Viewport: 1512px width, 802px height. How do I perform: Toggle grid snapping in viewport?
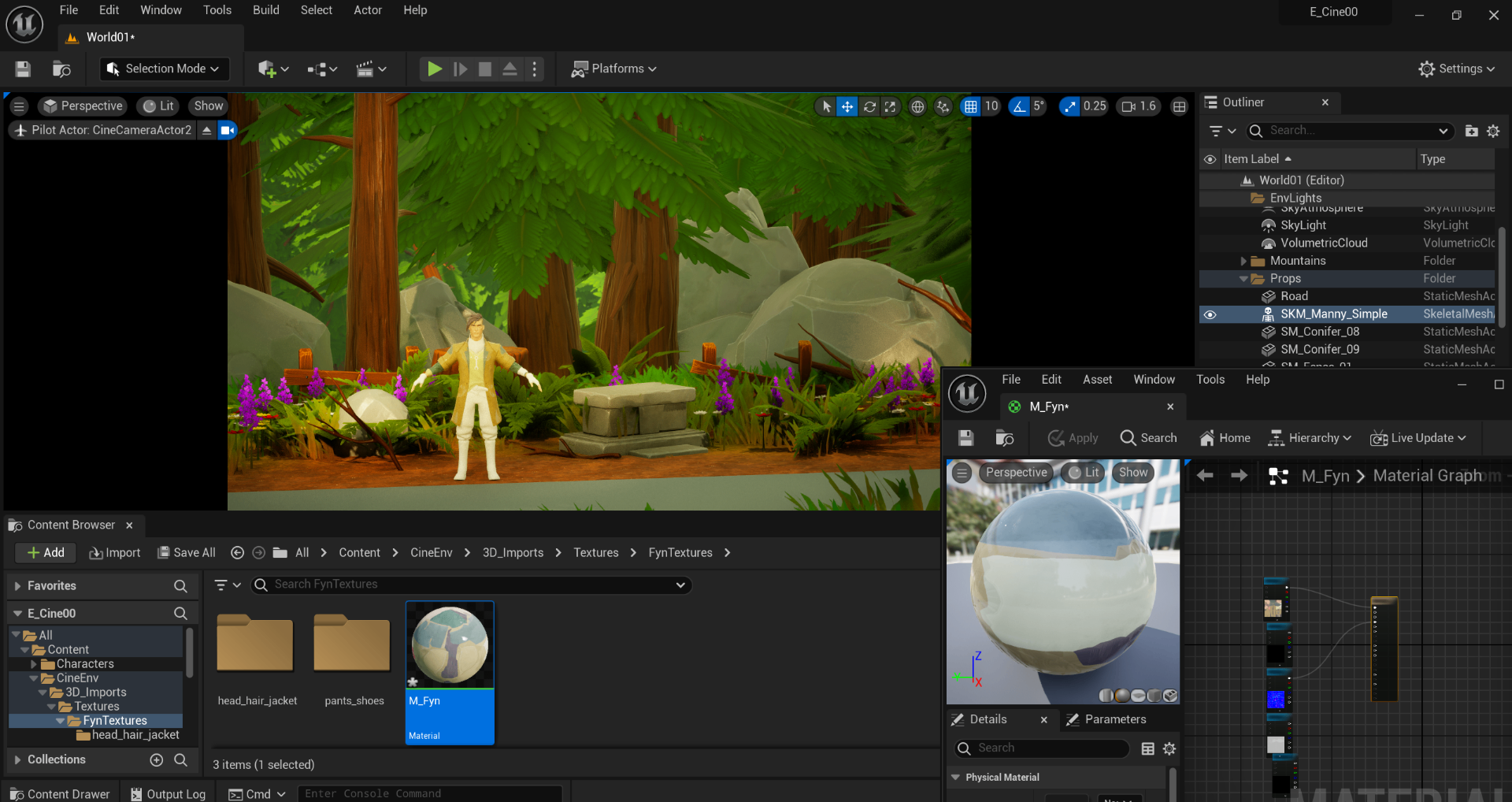tap(971, 106)
